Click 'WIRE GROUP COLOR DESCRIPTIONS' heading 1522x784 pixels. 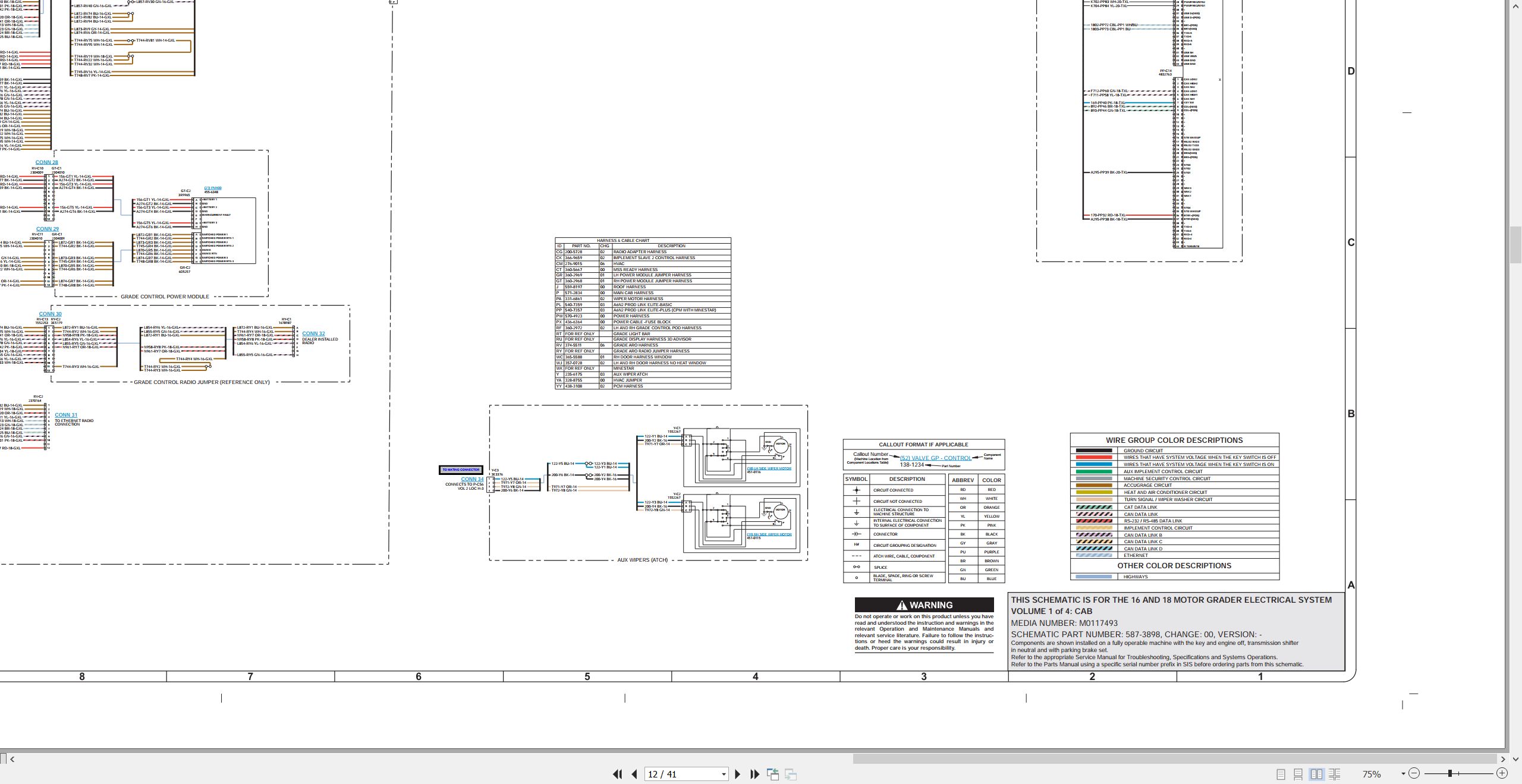[1174, 440]
